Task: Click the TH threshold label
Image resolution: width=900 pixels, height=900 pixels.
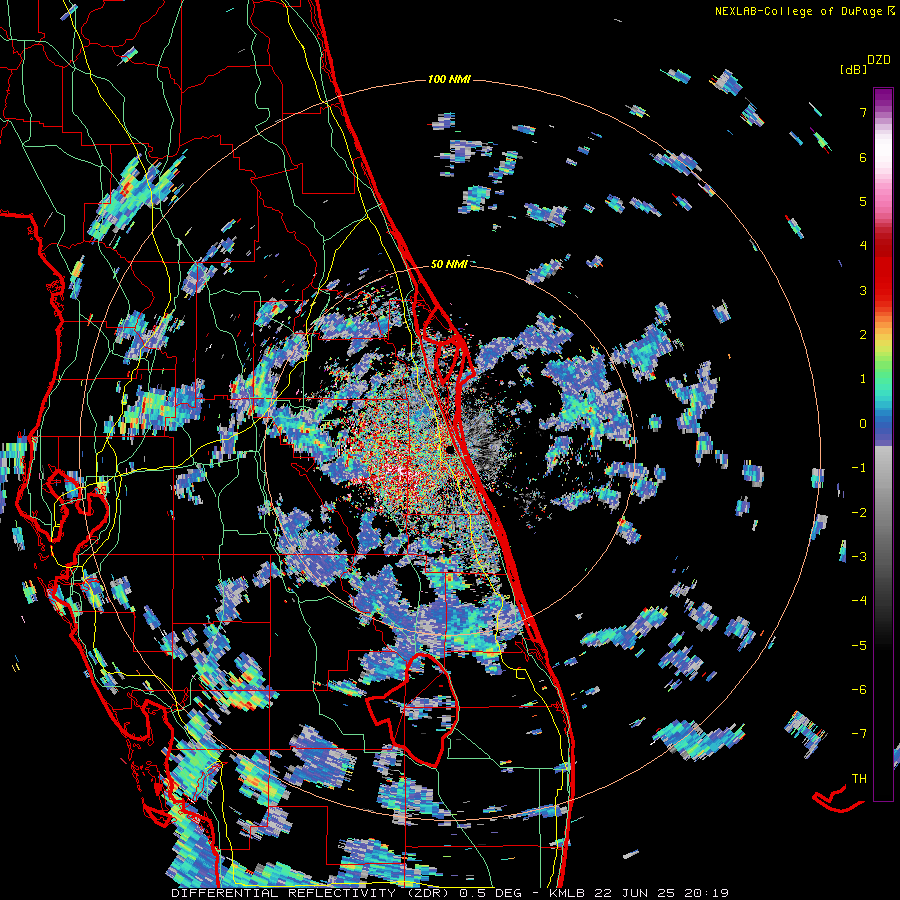Action: point(859,779)
